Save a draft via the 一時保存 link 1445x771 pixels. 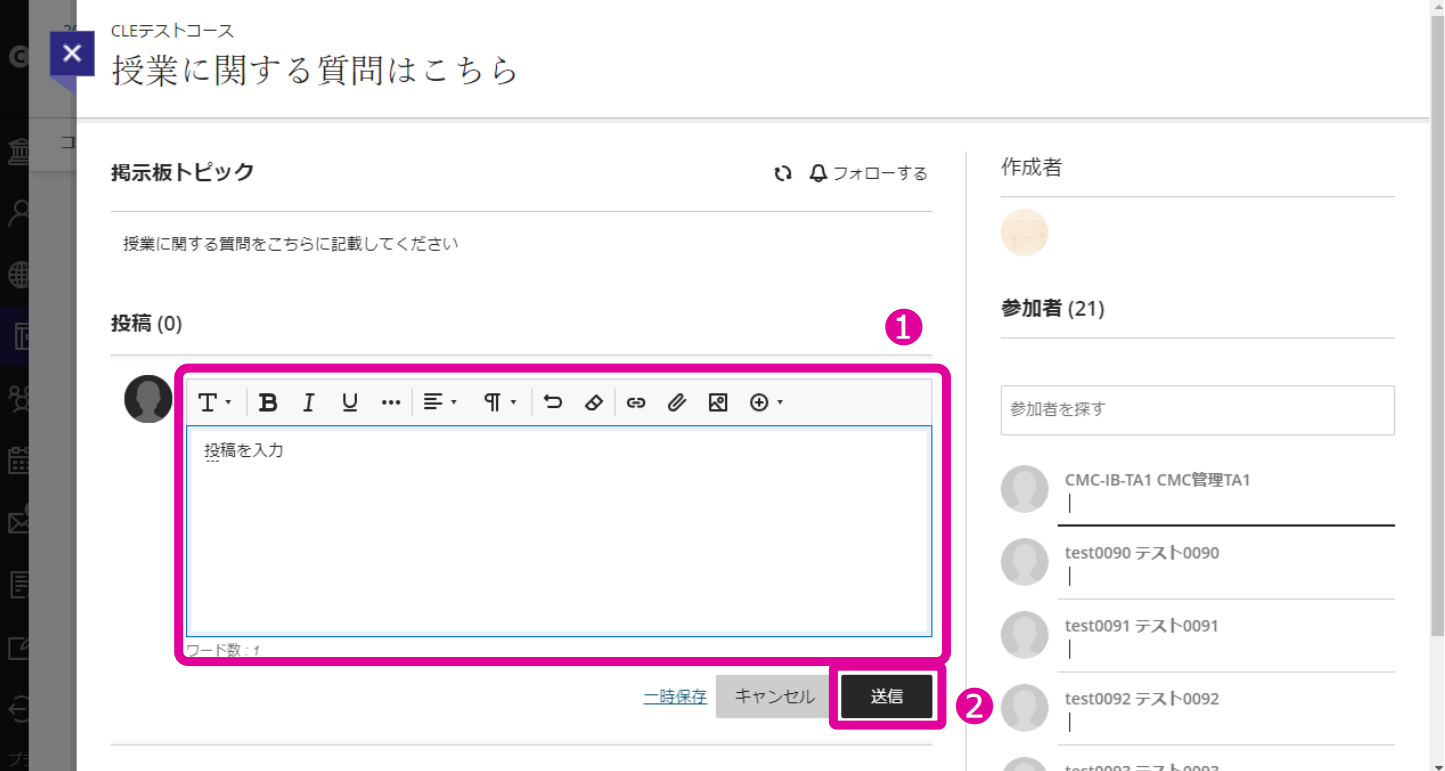tap(674, 696)
